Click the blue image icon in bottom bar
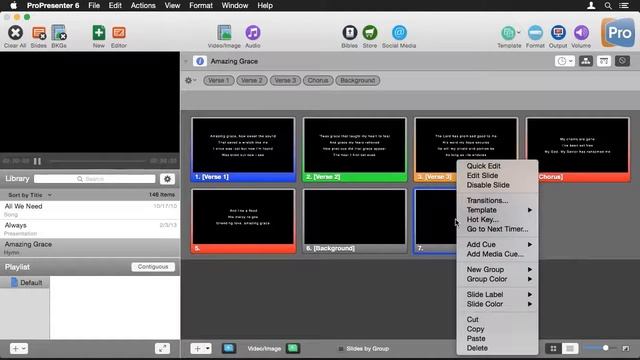640x360 pixels. point(229,348)
